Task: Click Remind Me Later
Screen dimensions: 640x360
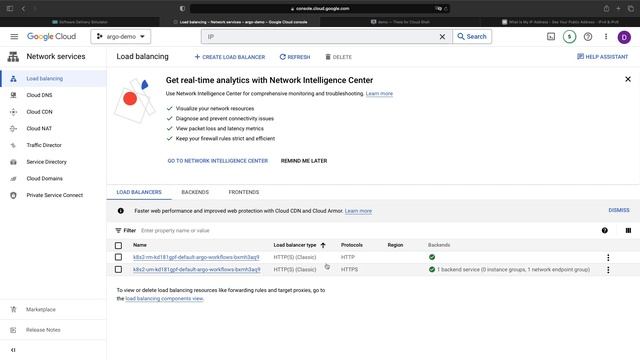Action: (304, 161)
